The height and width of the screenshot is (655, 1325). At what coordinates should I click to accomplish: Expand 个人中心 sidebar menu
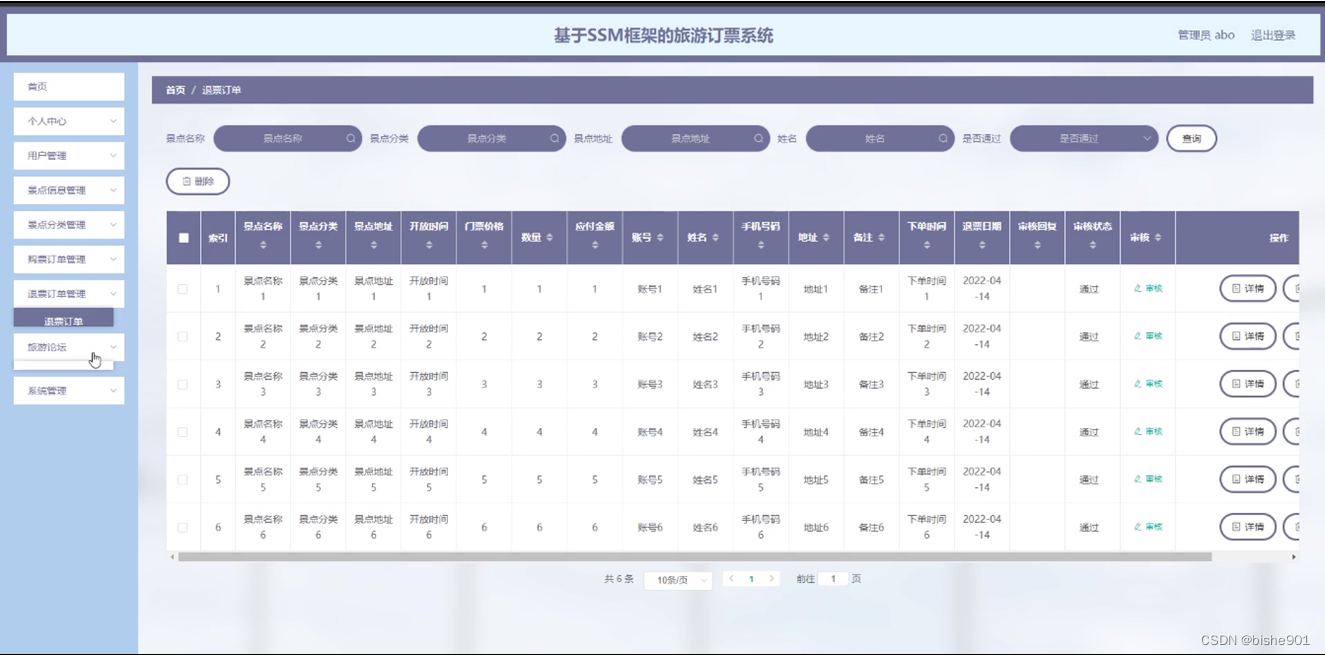click(x=69, y=121)
